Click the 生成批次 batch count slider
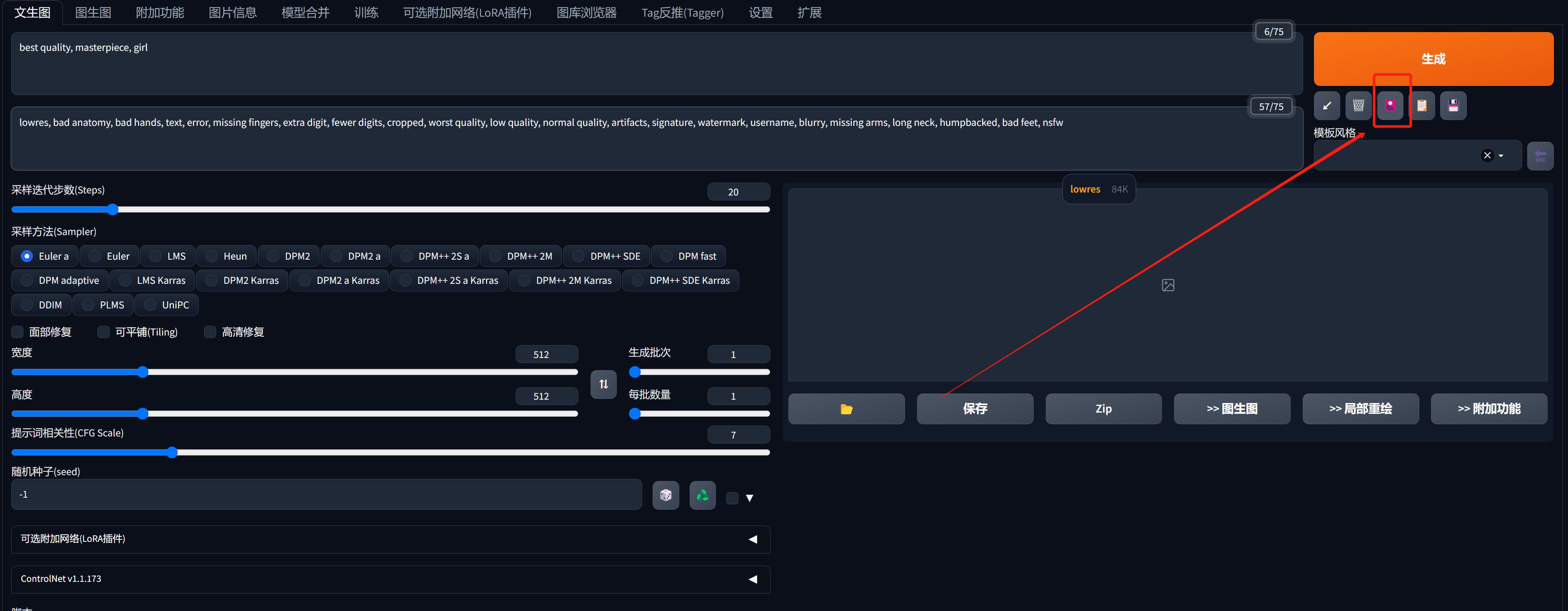The width and height of the screenshot is (1568, 611). tap(699, 372)
